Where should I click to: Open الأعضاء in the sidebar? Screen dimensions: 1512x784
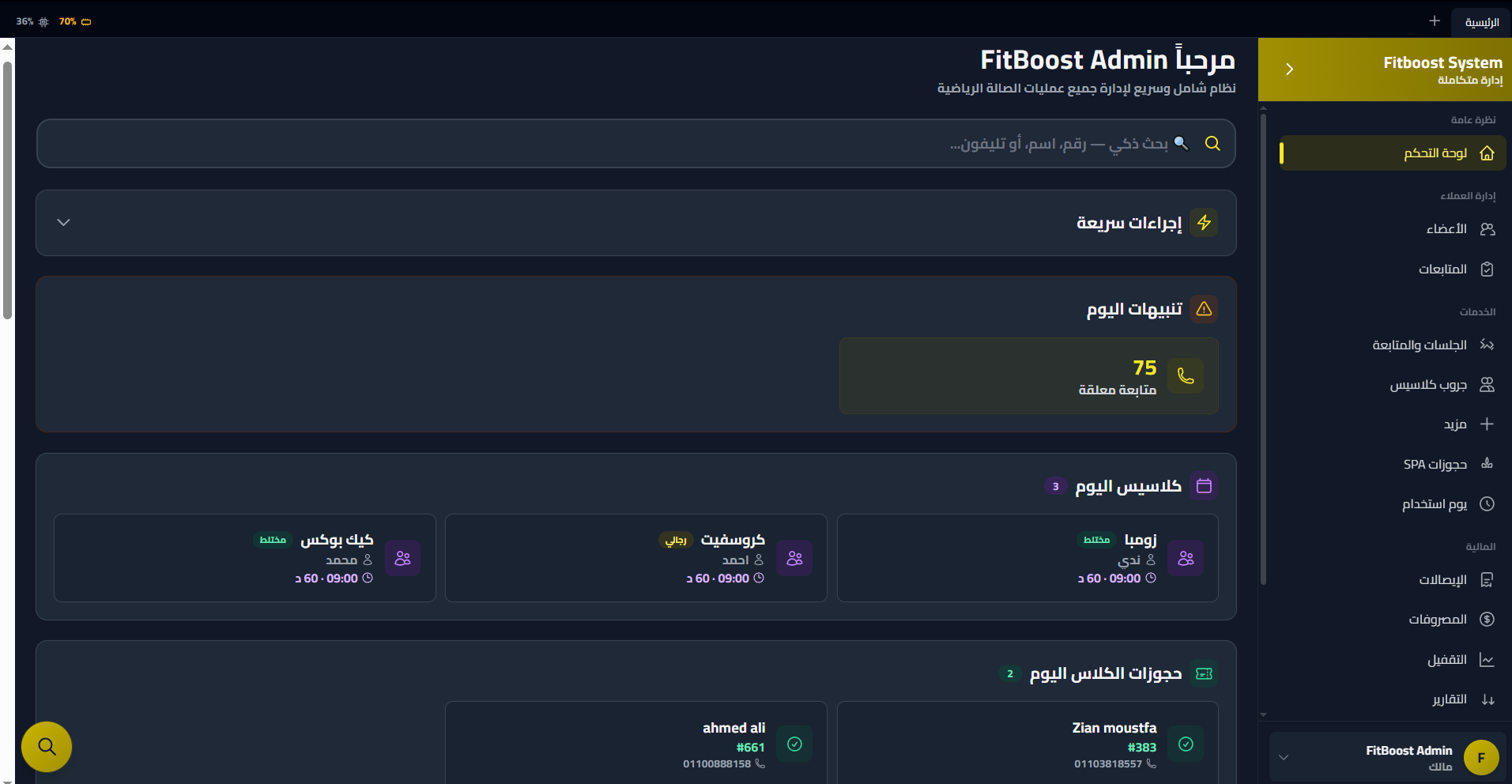[1393, 229]
